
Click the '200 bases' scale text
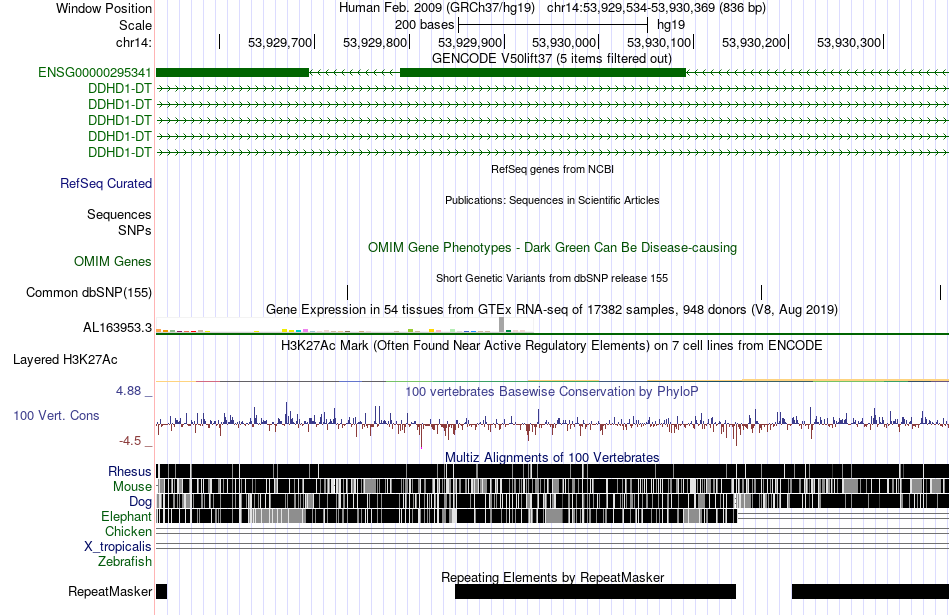pos(424,25)
